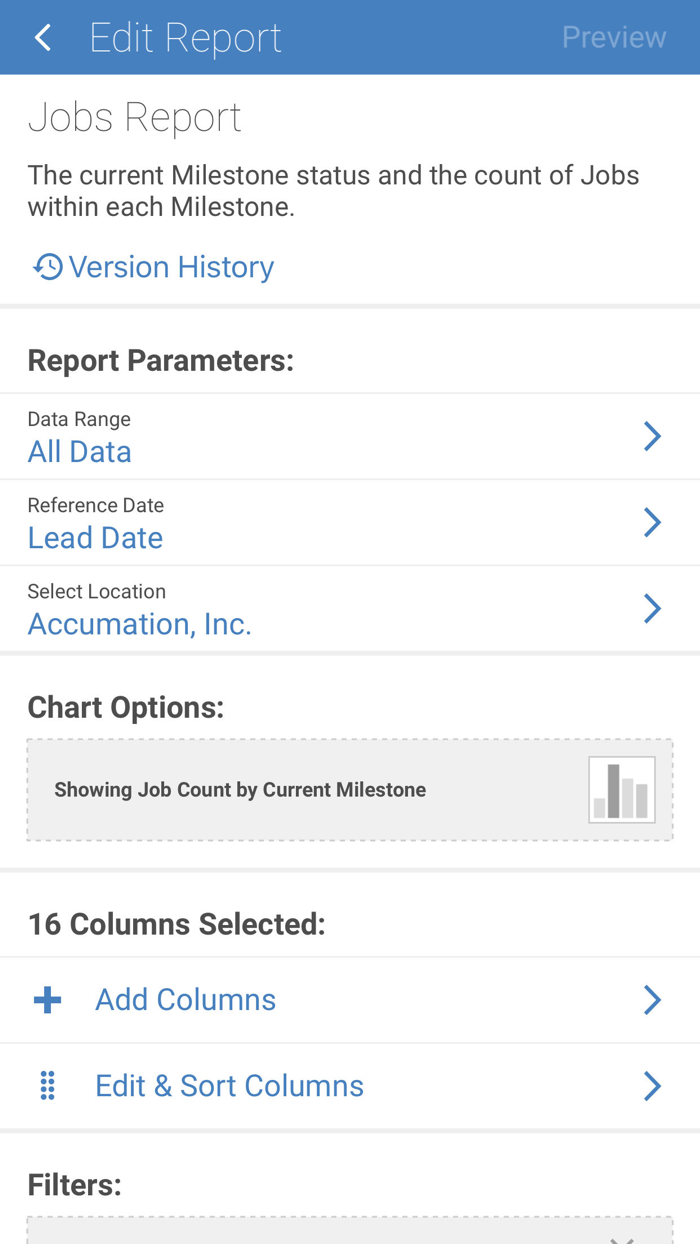Tap the Jobs Report title text
700x1244 pixels.
[x=134, y=117]
